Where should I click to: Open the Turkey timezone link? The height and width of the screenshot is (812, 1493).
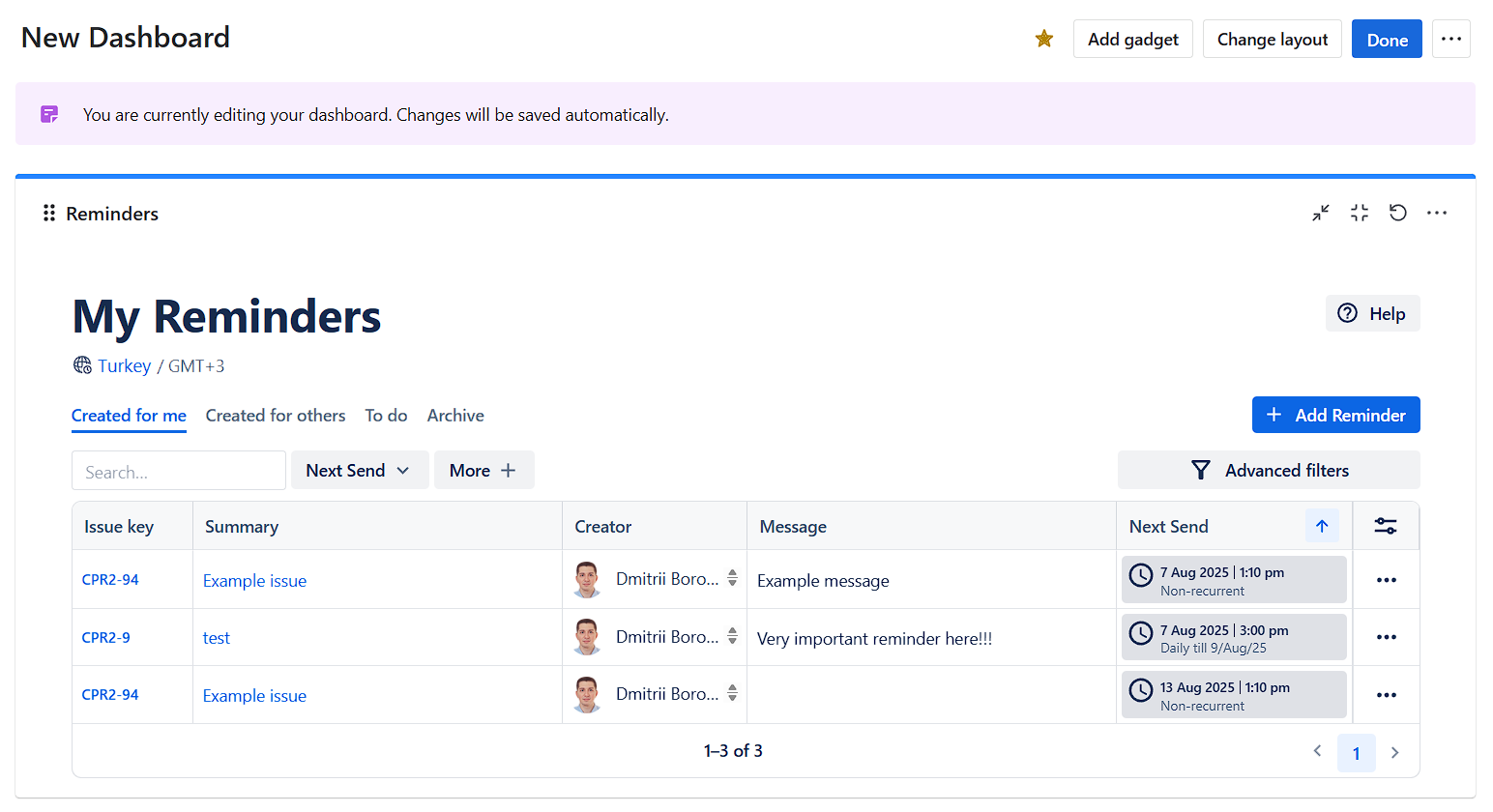pos(124,366)
